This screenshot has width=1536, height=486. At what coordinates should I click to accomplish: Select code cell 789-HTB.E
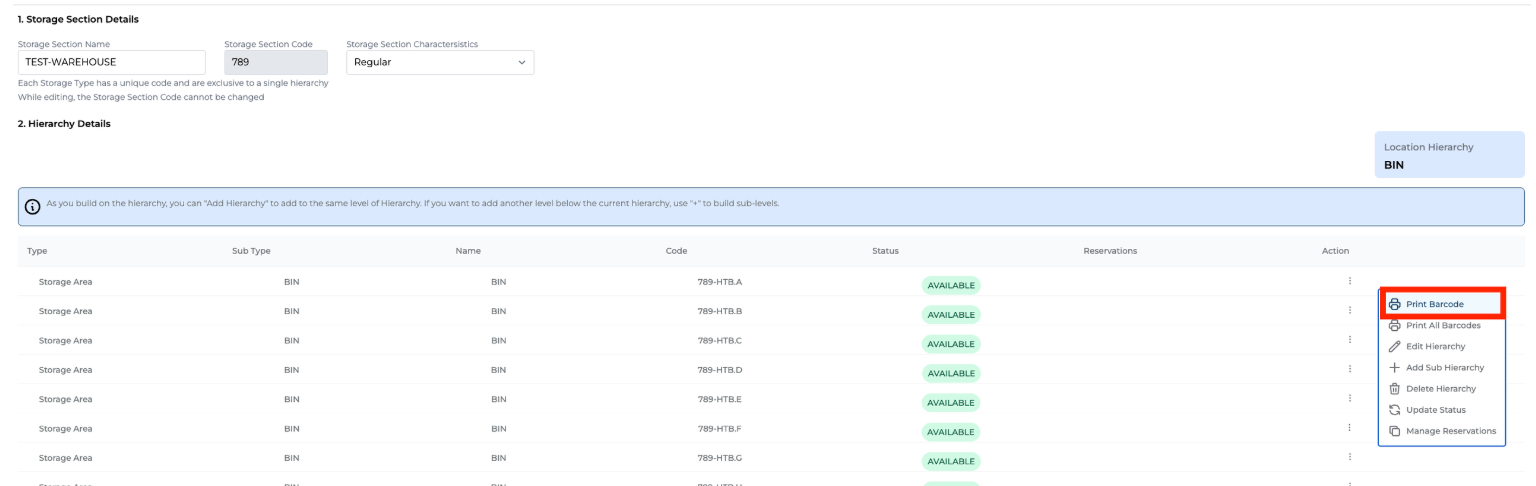pos(719,399)
